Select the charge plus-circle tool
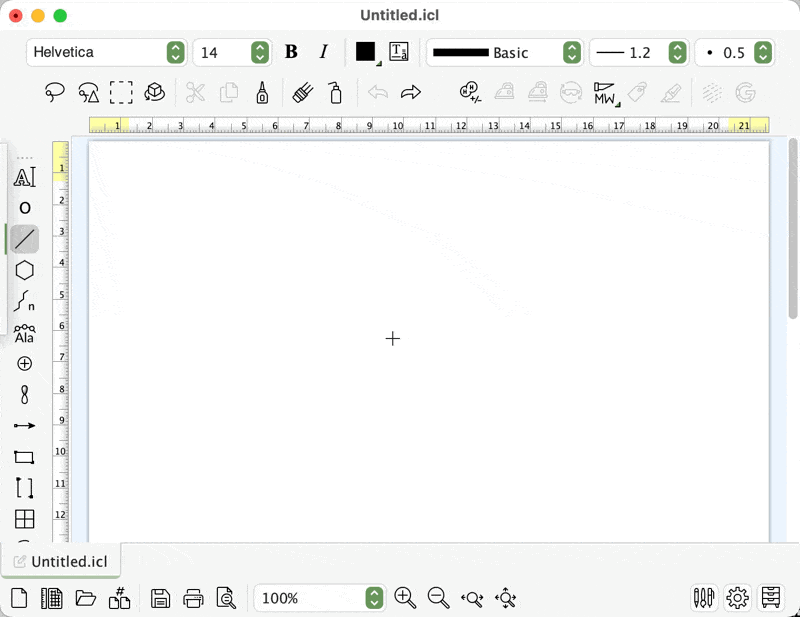Viewport: 800px width, 617px height. 25,364
